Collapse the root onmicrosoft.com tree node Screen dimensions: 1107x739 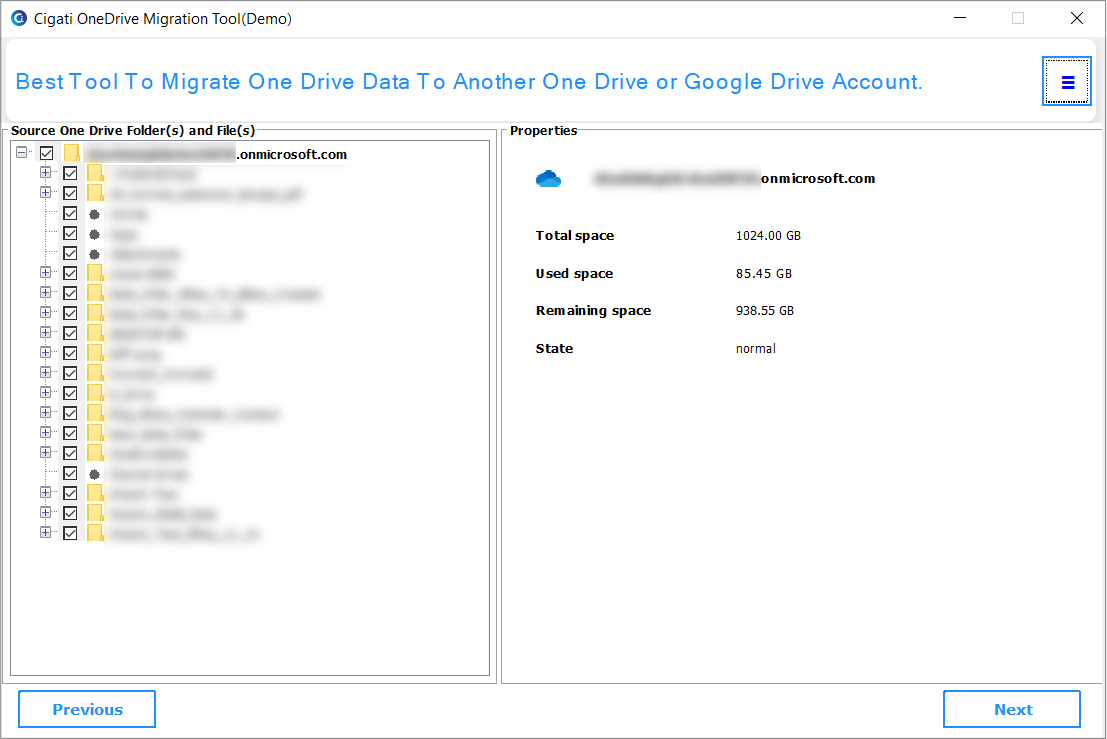(x=22, y=152)
